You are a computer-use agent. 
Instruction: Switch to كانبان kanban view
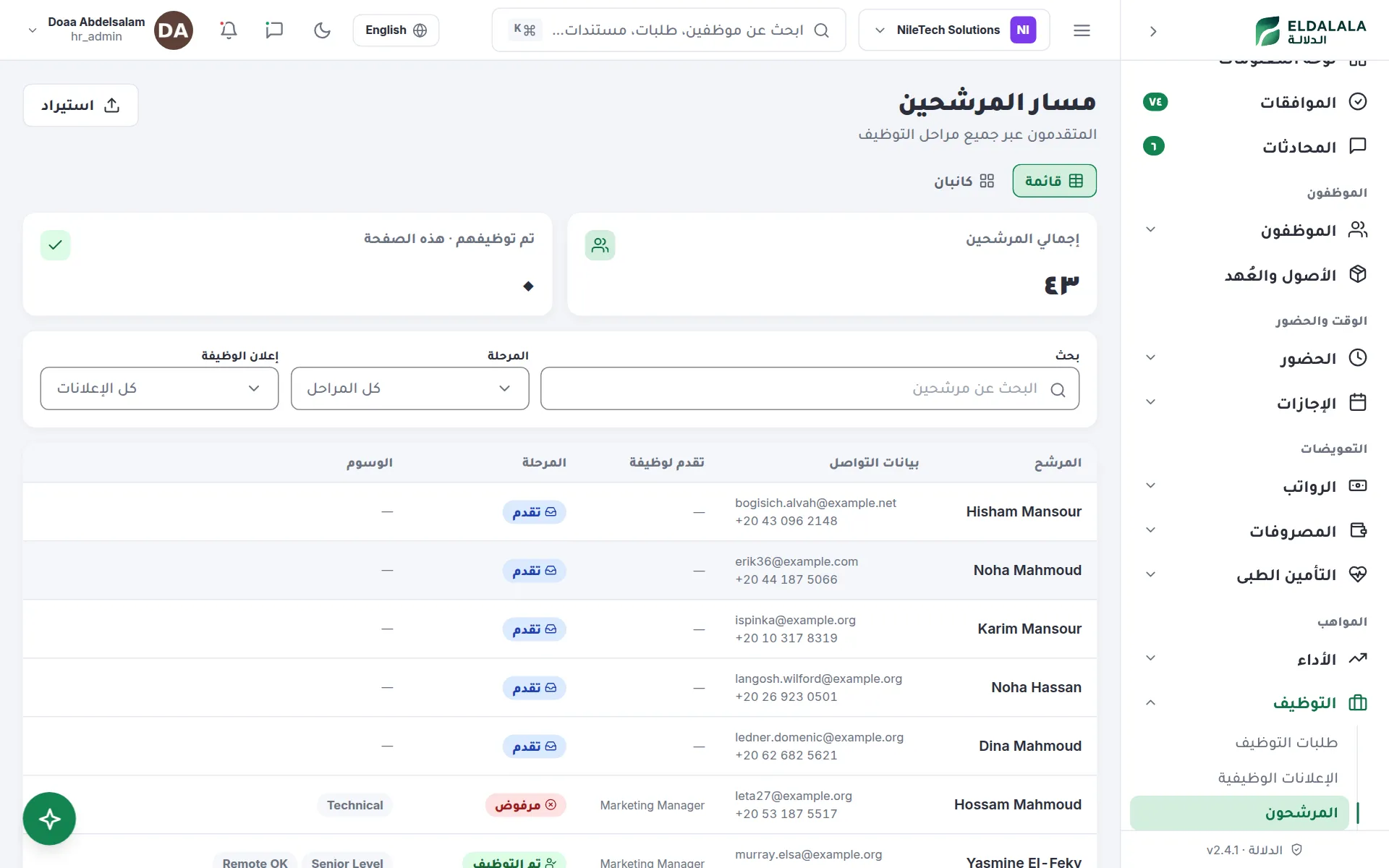964,181
